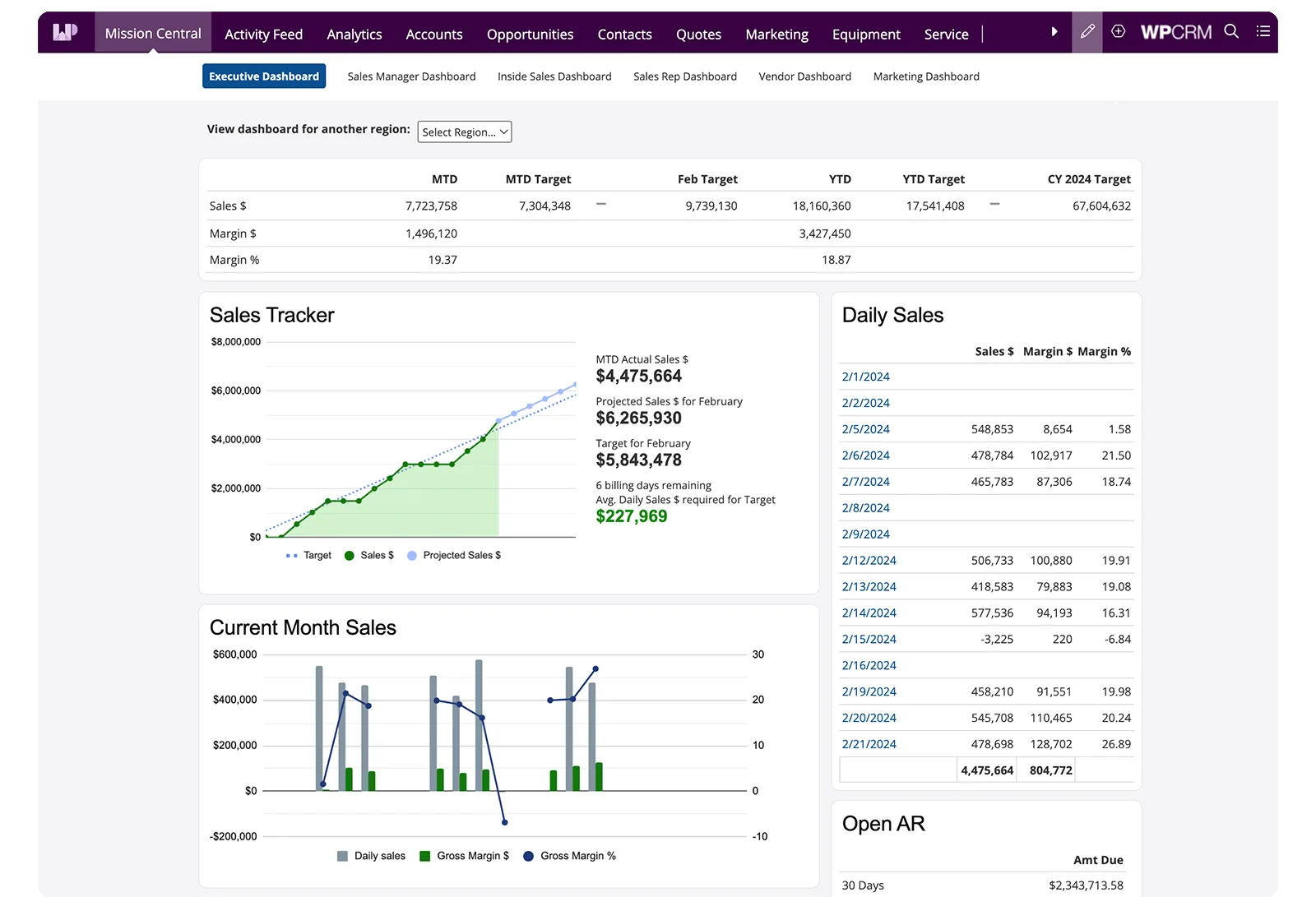Open the Sales Manager Dashboard
The image size is (1316, 897).
pyautogui.click(x=412, y=76)
